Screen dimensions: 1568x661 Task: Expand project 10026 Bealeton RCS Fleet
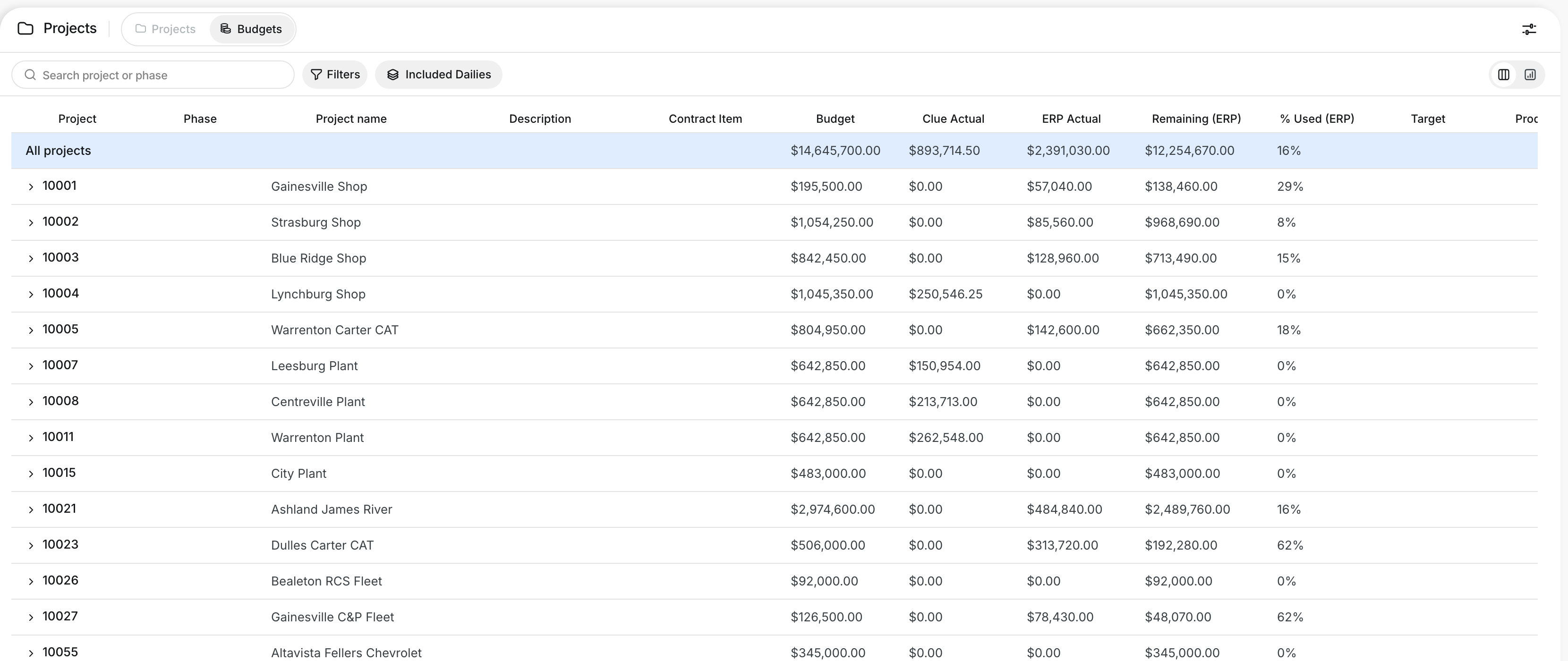coord(31,582)
